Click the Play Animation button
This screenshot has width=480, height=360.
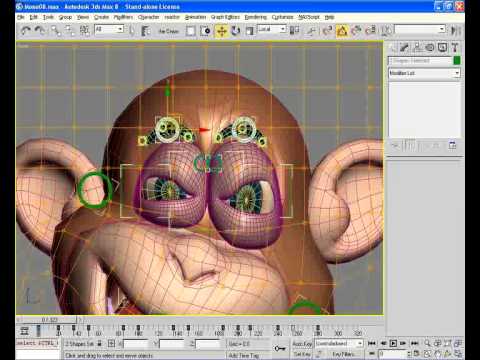pos(393,343)
